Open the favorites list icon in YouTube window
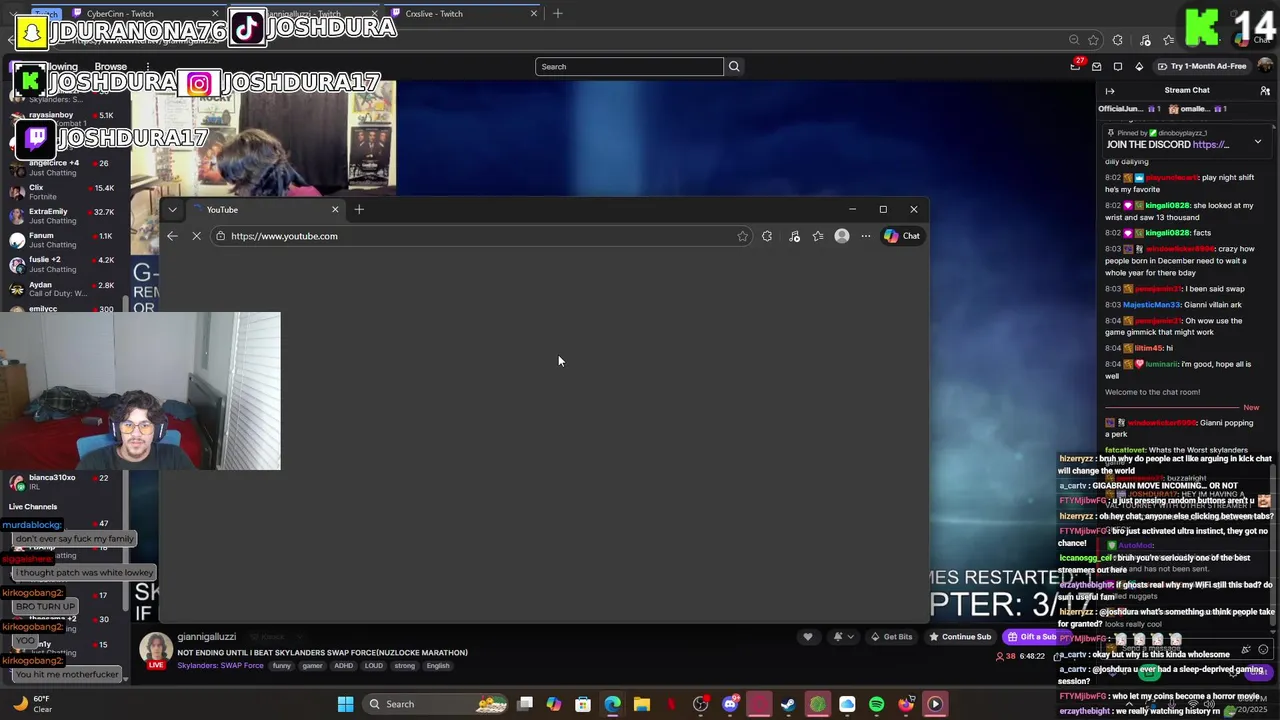1280x720 pixels. pos(818,236)
